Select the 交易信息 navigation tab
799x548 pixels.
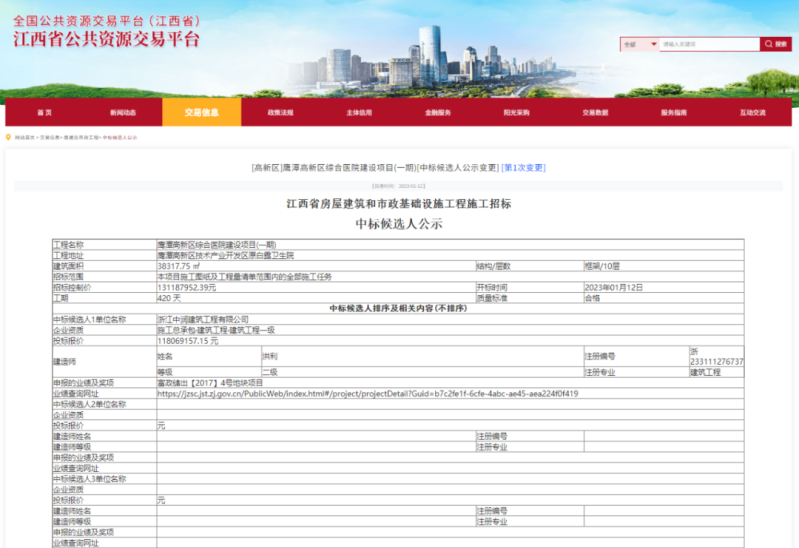tap(201, 113)
